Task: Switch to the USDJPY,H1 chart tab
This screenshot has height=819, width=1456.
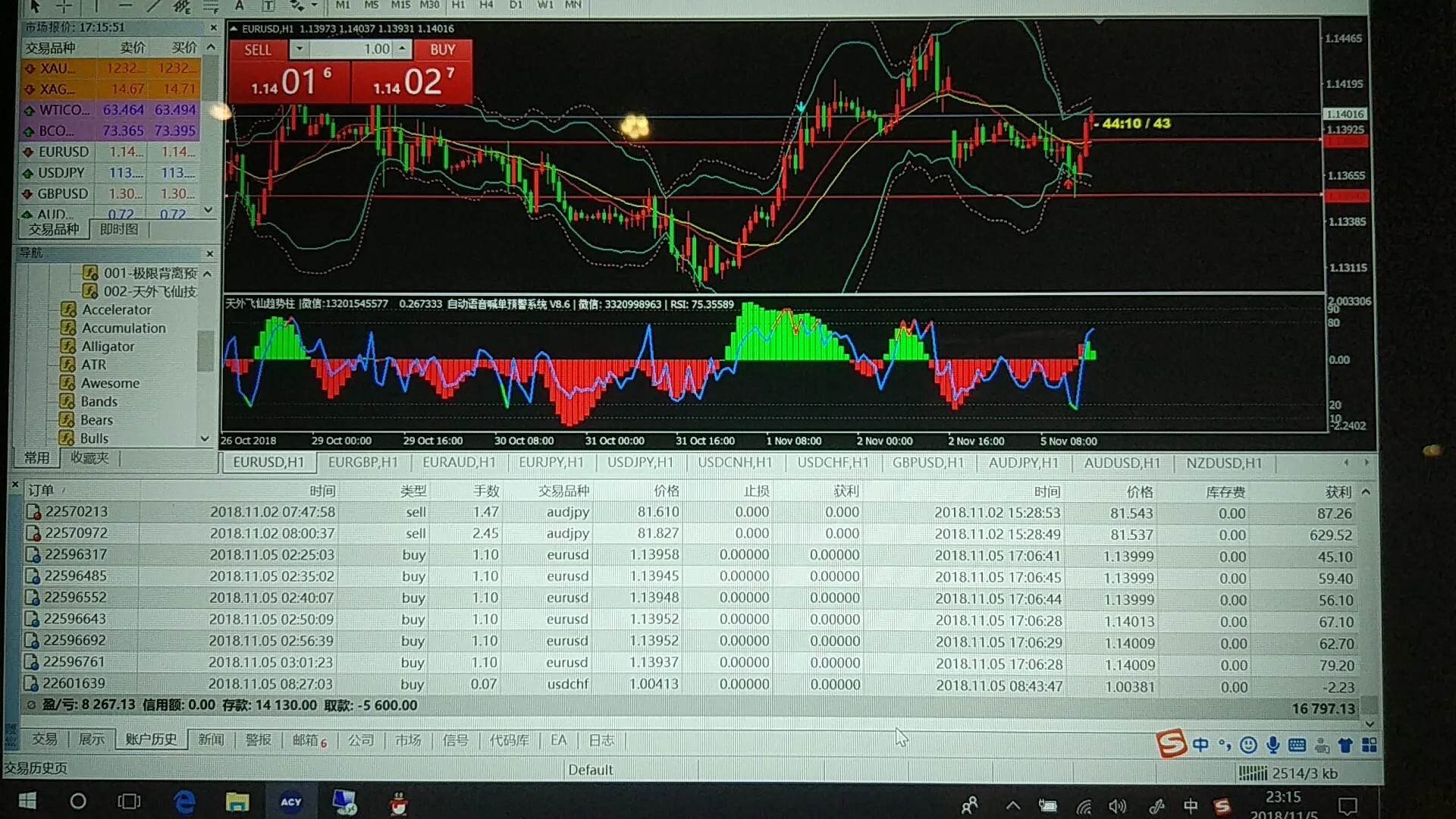Action: [640, 463]
